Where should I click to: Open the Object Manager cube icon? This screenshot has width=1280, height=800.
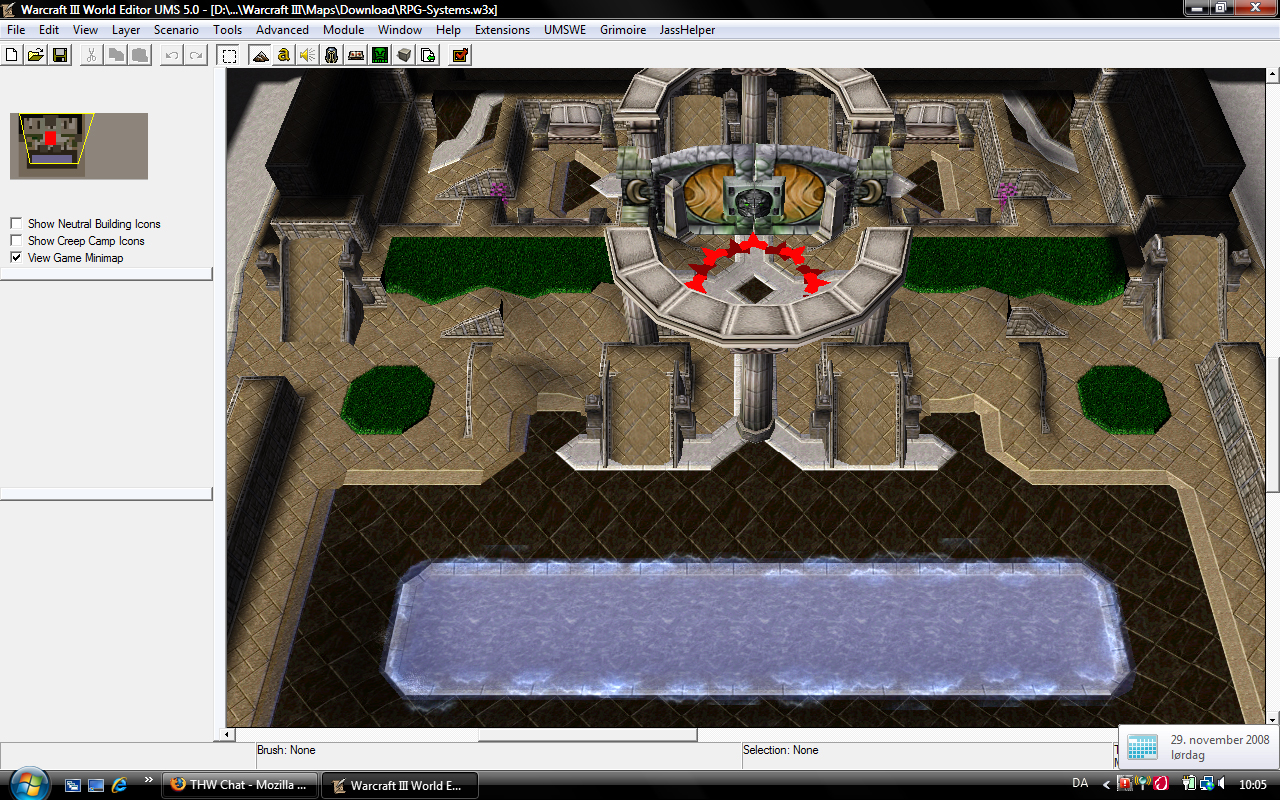(404, 55)
